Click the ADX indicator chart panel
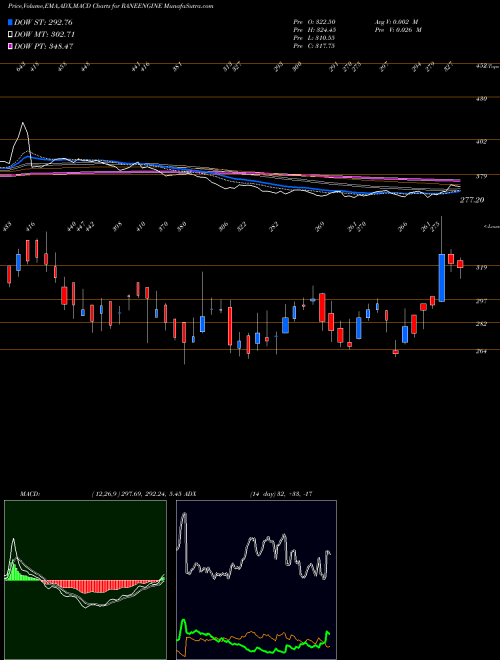Viewport: 500px width, 660px height. (256, 580)
